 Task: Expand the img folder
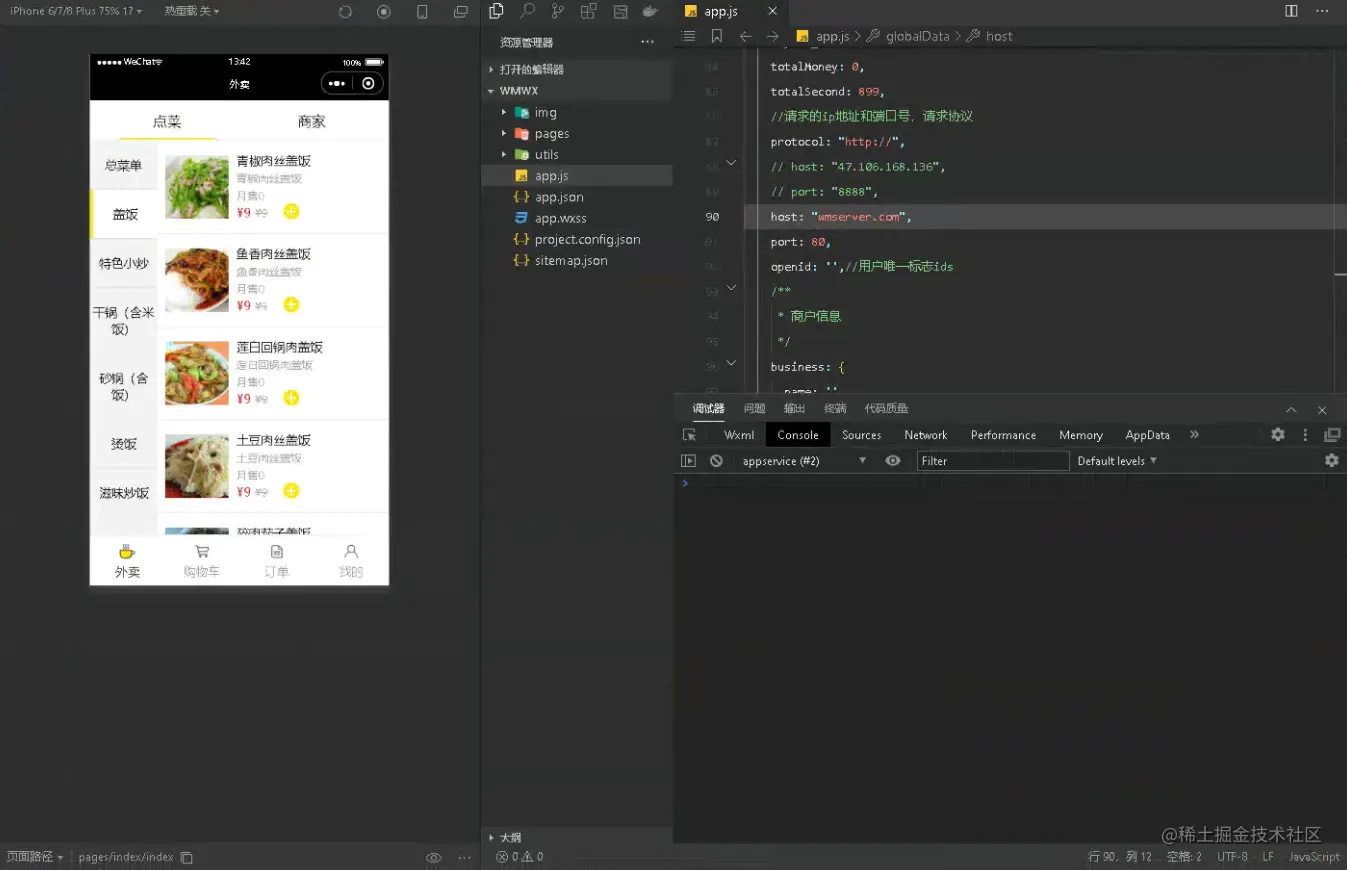click(577, 113)
